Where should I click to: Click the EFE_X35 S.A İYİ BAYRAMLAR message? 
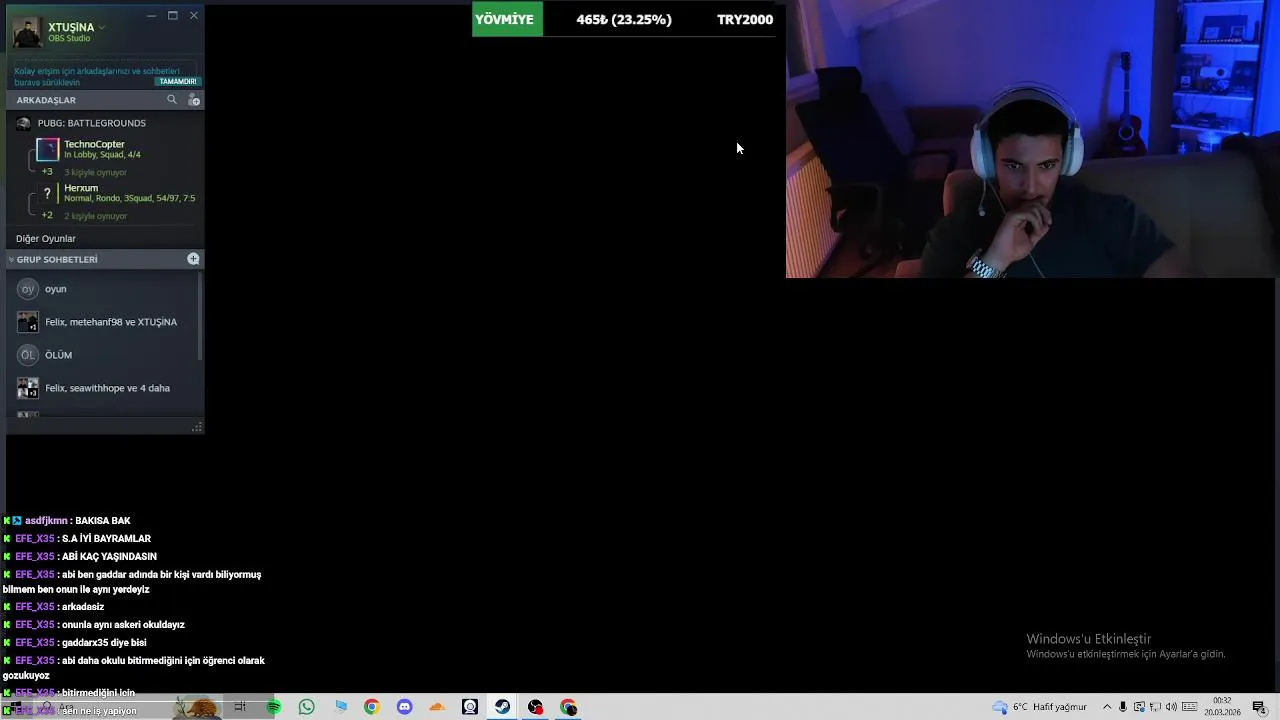[x=77, y=539]
